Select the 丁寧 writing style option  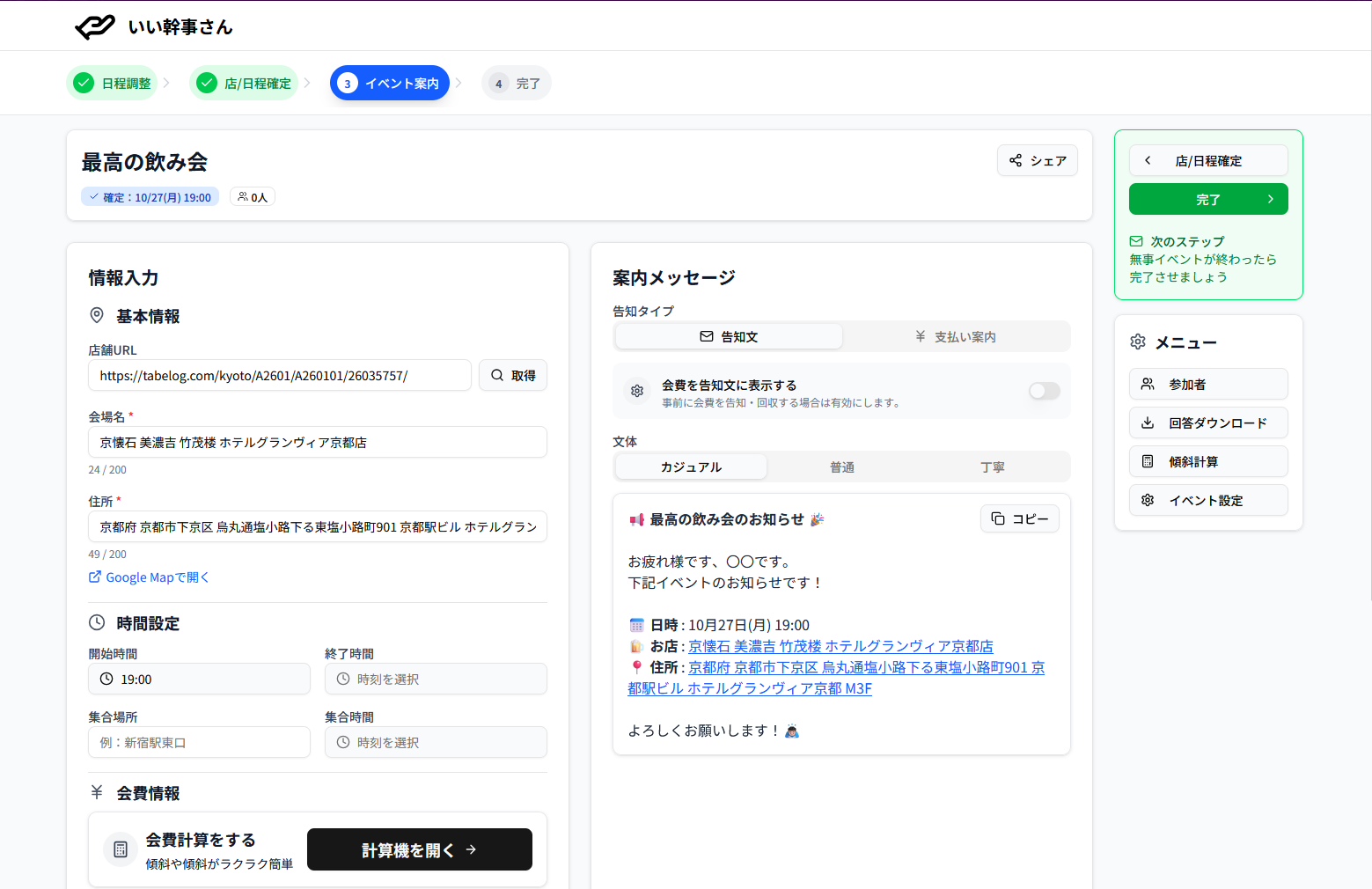pyautogui.click(x=992, y=467)
